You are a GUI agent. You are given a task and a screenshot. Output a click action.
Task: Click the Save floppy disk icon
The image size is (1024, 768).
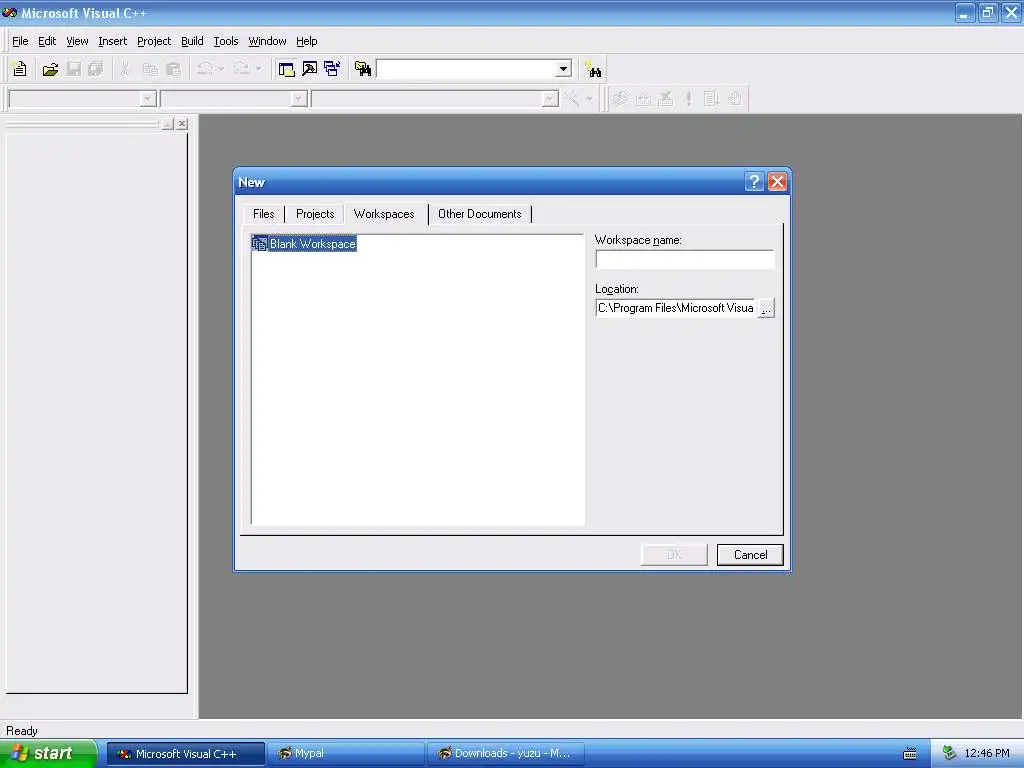(x=74, y=69)
